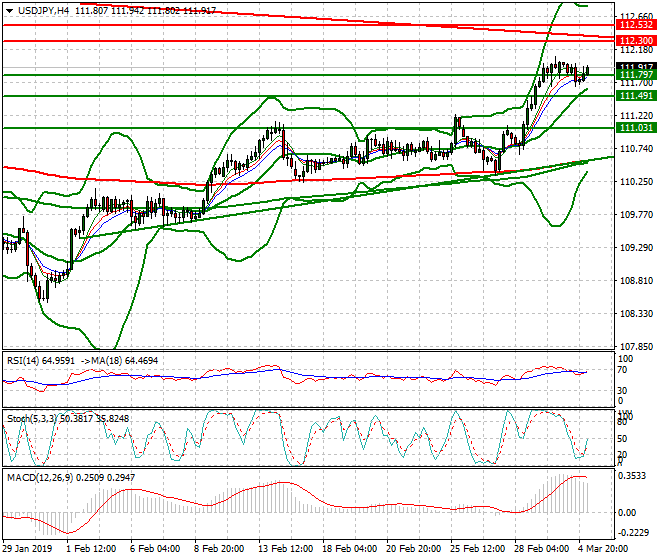Click the 4 Mar 20:00 time label
This screenshot has height=560, width=660.
(603, 549)
